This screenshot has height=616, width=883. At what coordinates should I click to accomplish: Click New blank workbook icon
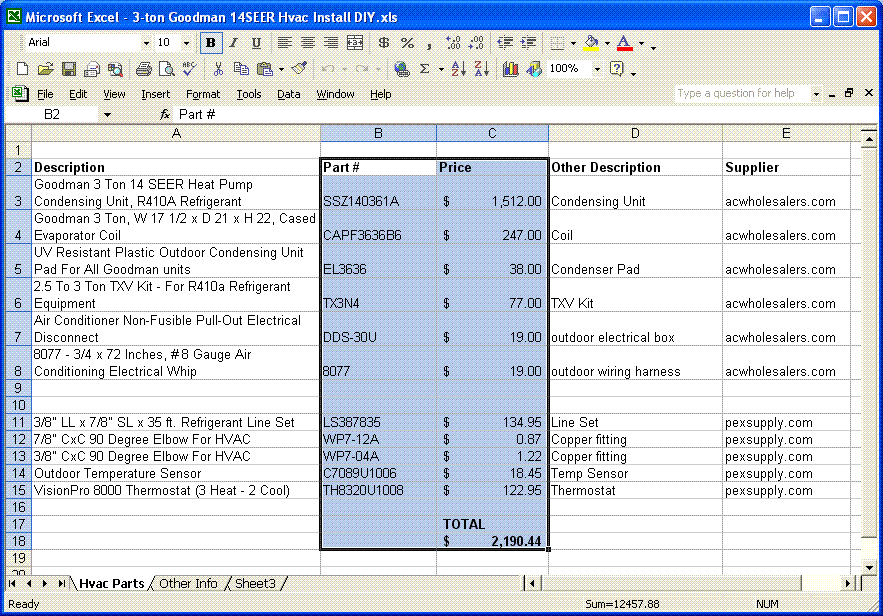(x=22, y=69)
